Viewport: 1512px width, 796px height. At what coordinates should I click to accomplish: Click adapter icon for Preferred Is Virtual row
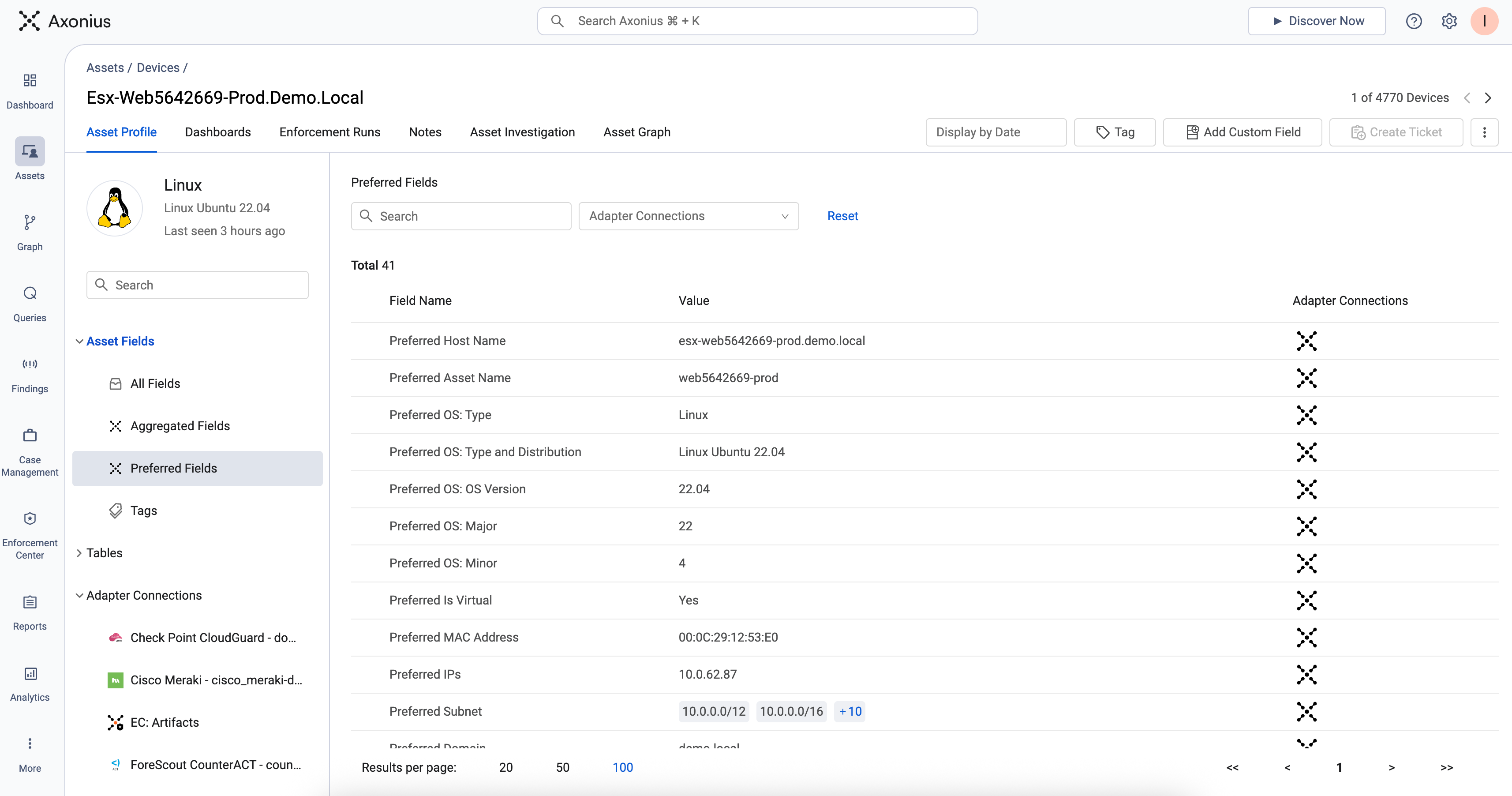point(1306,600)
